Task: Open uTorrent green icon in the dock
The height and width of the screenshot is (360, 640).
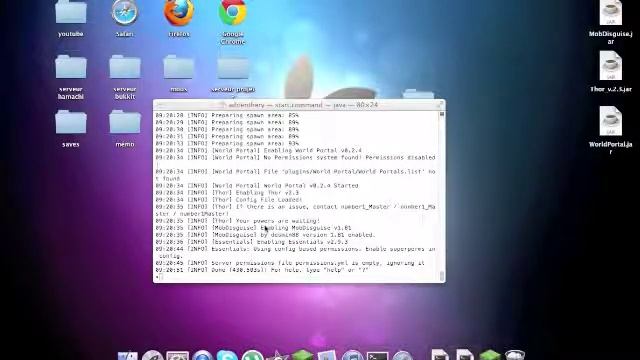Action: [x=252, y=355]
